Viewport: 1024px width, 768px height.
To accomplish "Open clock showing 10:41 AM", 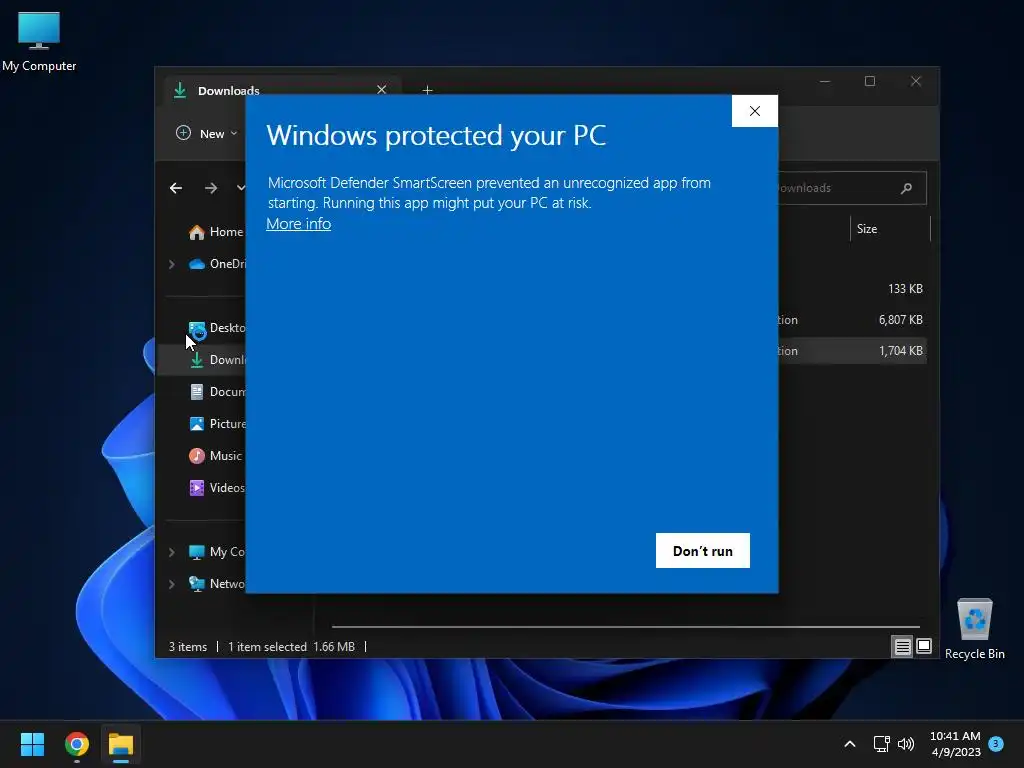I will point(955,744).
